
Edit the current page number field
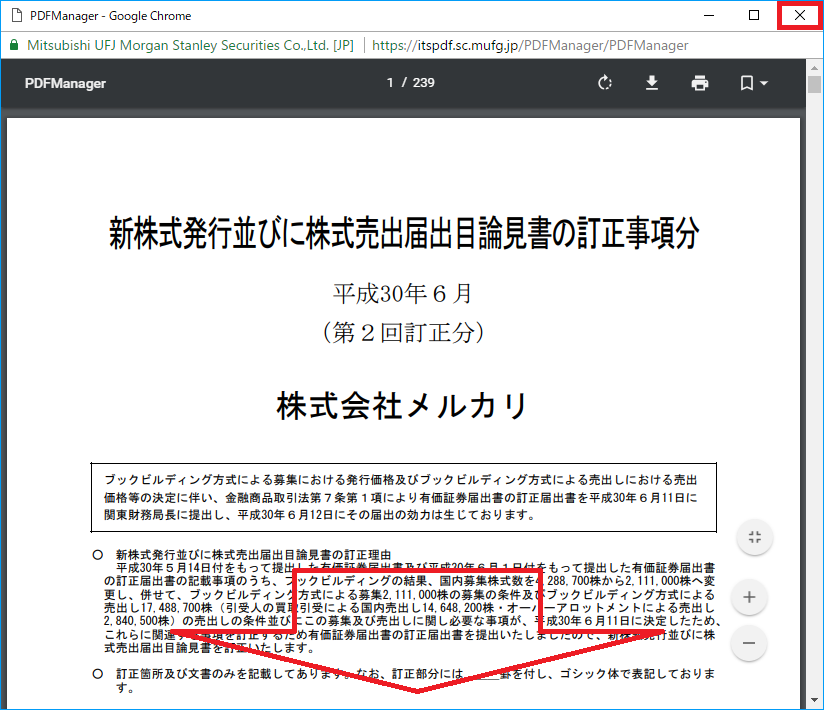click(390, 83)
